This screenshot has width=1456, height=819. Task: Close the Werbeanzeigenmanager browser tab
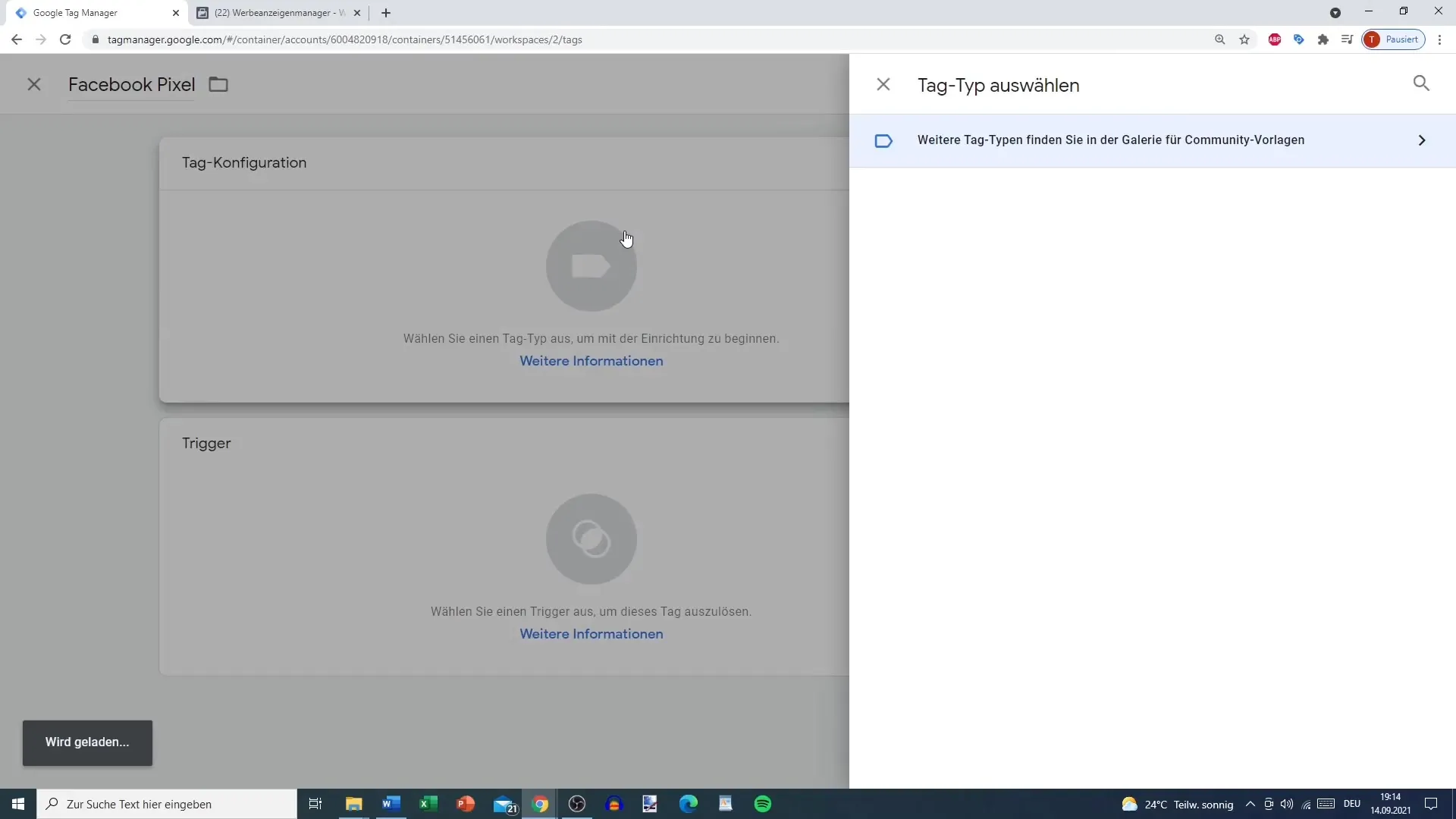[x=357, y=13]
